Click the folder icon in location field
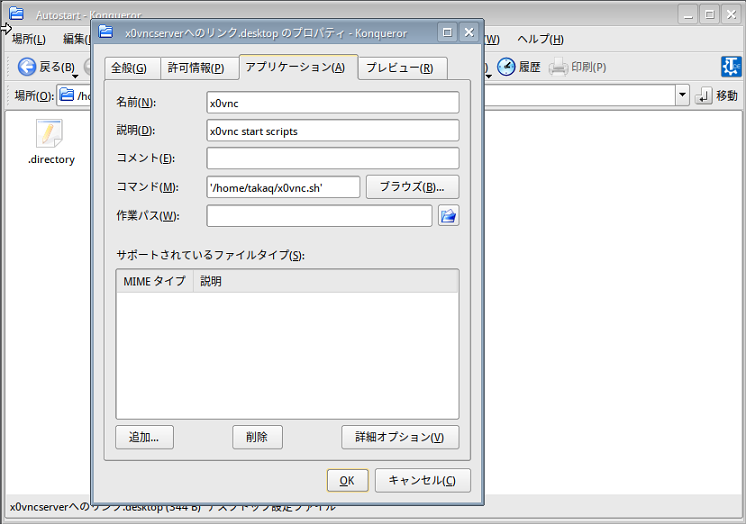Image resolution: width=746 pixels, height=525 pixels. 67,95
